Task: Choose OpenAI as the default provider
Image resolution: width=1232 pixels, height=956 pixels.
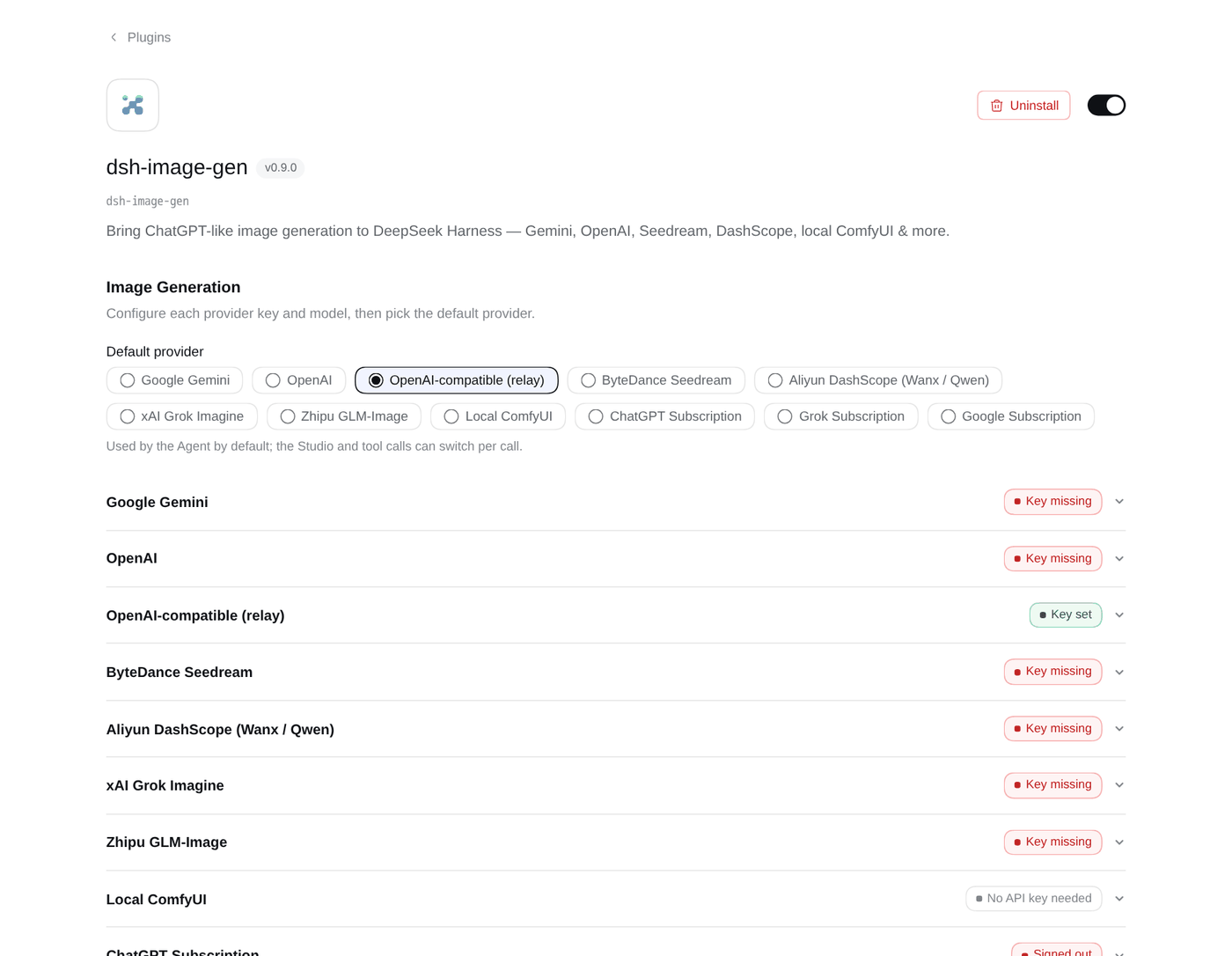Action: click(x=298, y=380)
